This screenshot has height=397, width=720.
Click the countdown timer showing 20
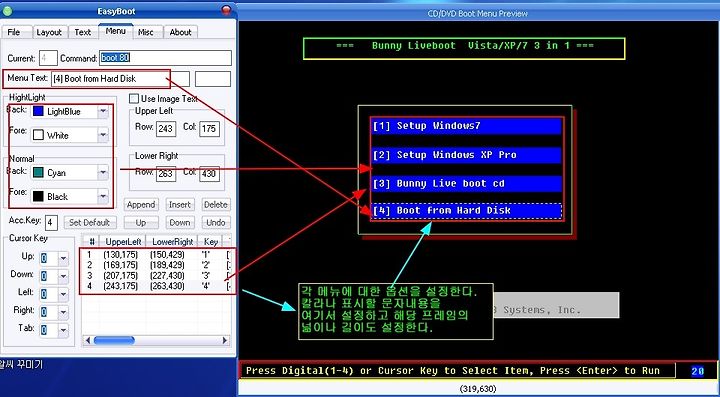[698, 371]
